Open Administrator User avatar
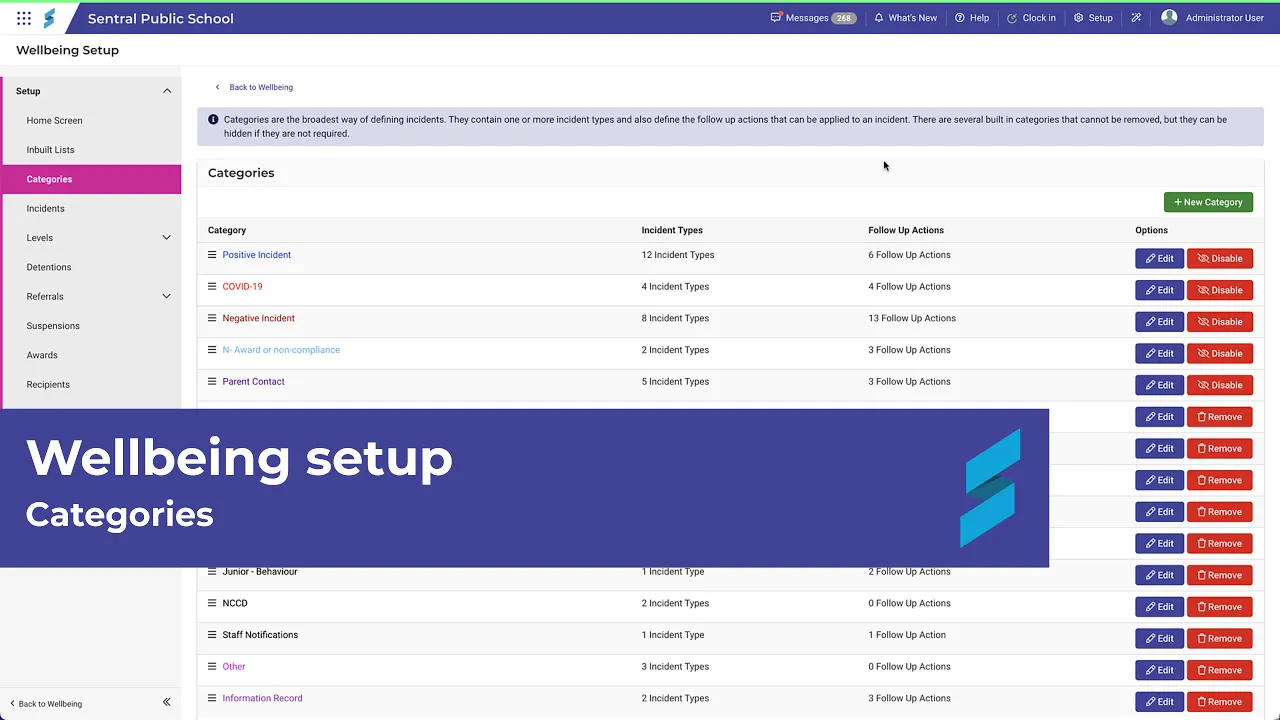 click(x=1169, y=18)
